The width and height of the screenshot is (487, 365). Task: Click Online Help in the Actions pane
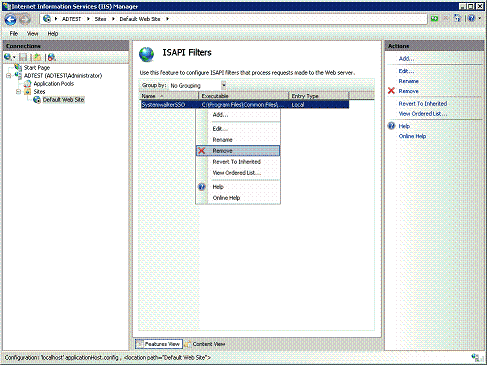[x=412, y=136]
